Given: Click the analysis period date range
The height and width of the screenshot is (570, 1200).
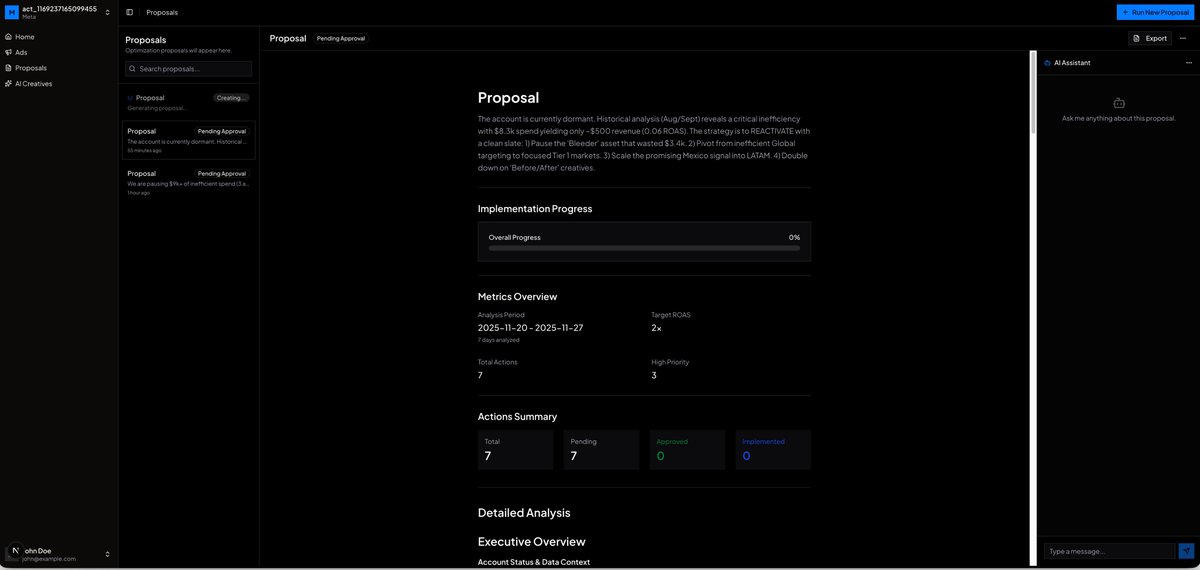Looking at the screenshot, I should [x=530, y=328].
